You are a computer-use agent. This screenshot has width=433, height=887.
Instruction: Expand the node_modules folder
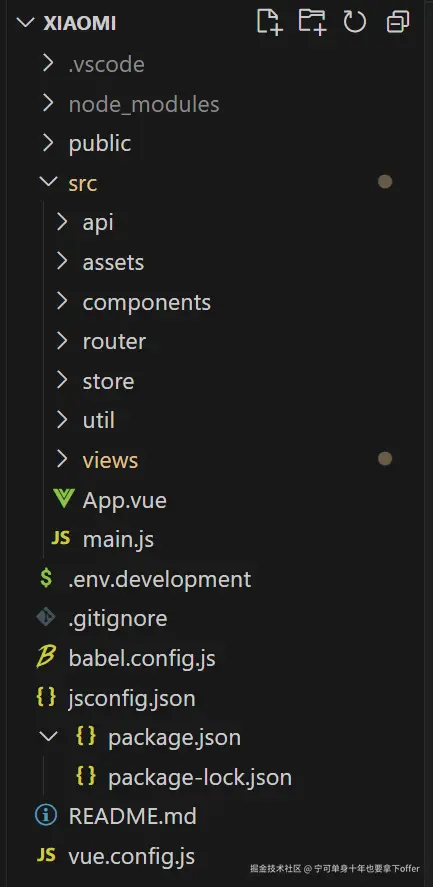(48, 103)
